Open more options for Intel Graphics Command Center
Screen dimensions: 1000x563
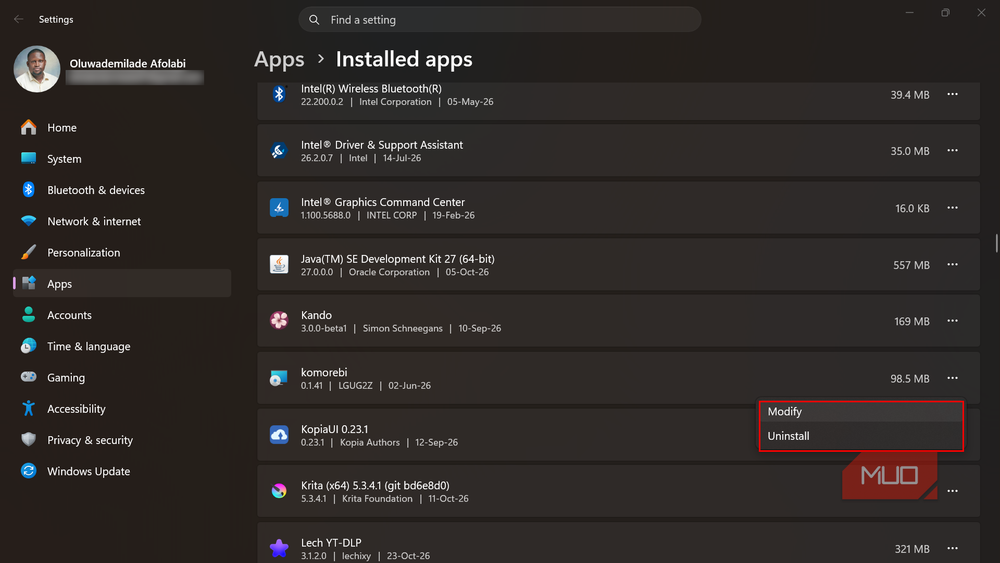952,208
